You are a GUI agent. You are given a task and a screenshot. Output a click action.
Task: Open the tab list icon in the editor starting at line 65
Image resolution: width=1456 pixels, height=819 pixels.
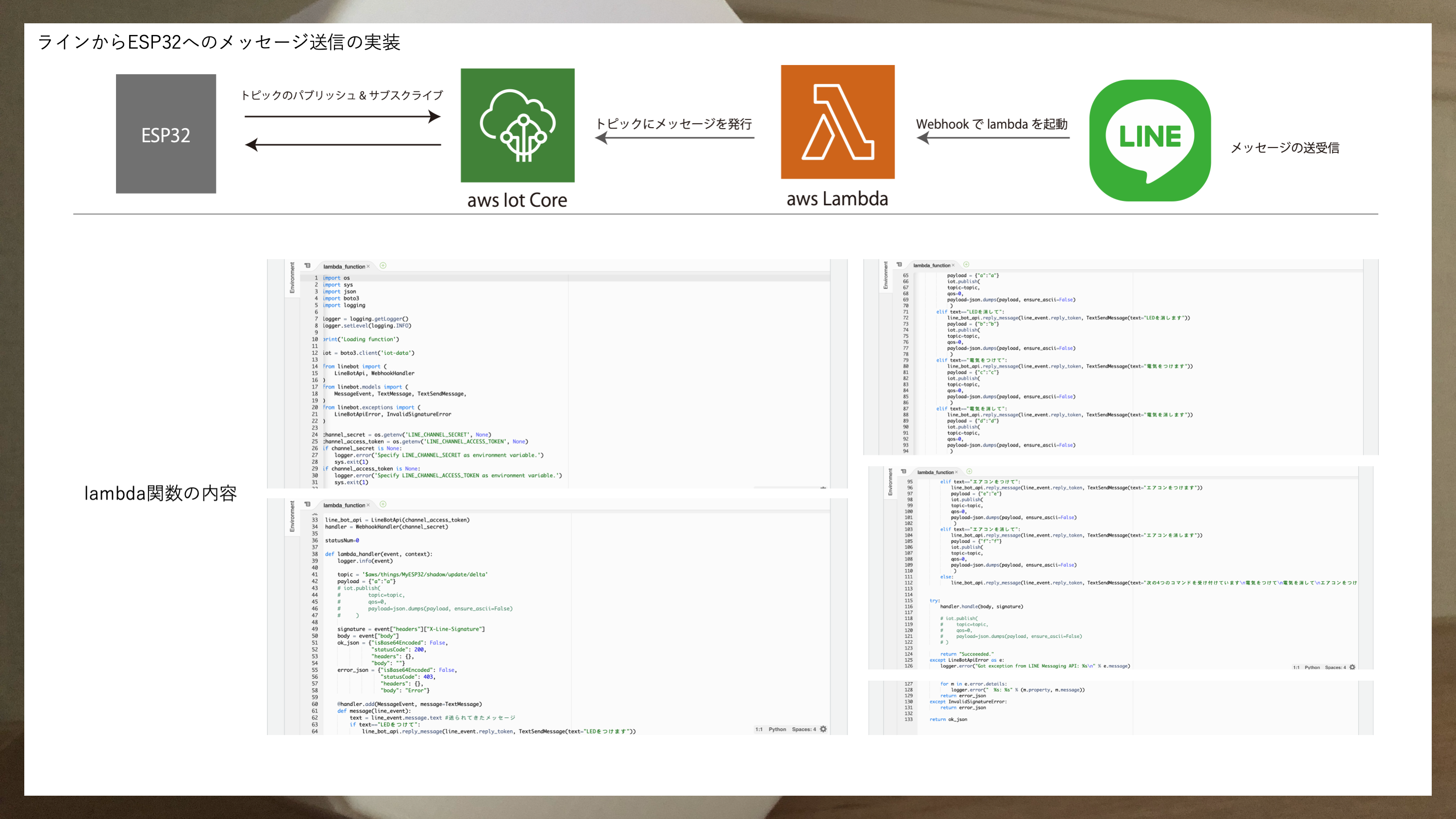[x=899, y=265]
